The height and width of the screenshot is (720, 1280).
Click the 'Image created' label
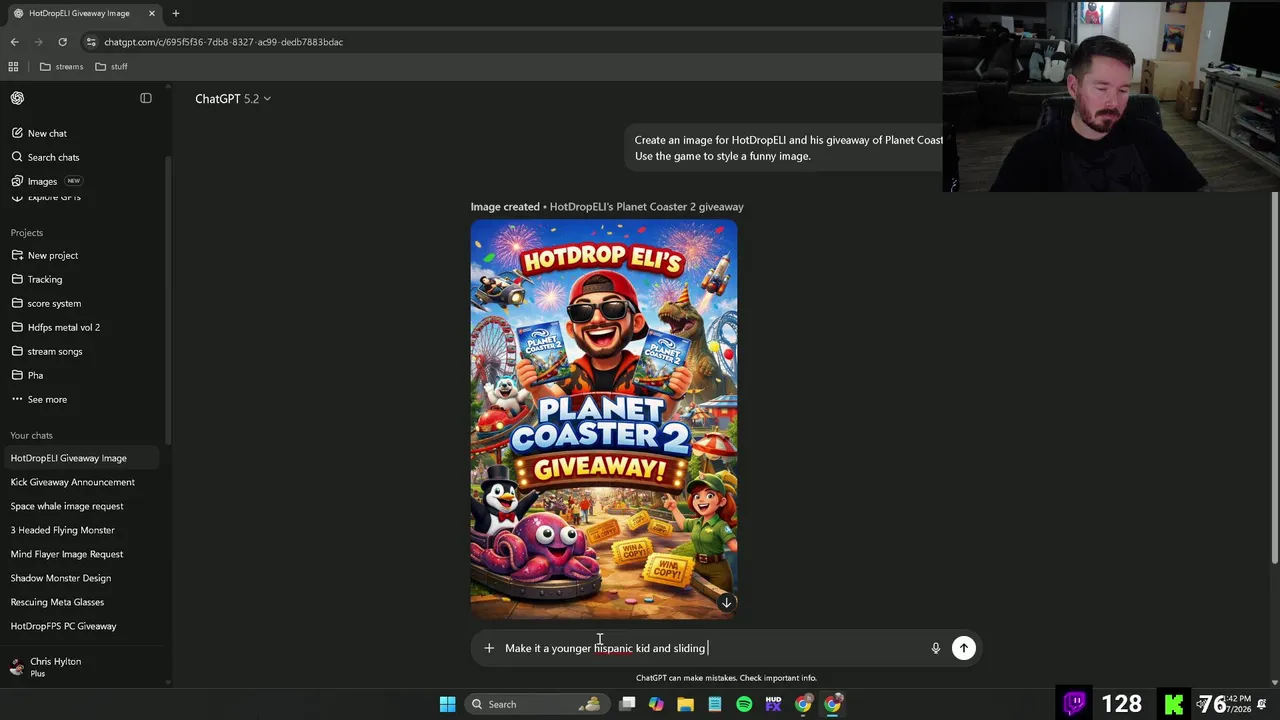(x=505, y=206)
